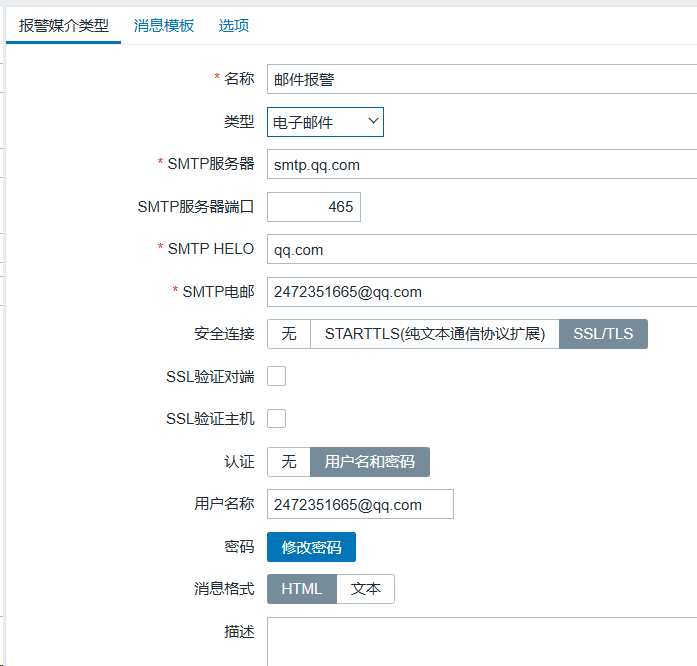Click the 修改密码 button
697x666 pixels.
click(x=311, y=548)
